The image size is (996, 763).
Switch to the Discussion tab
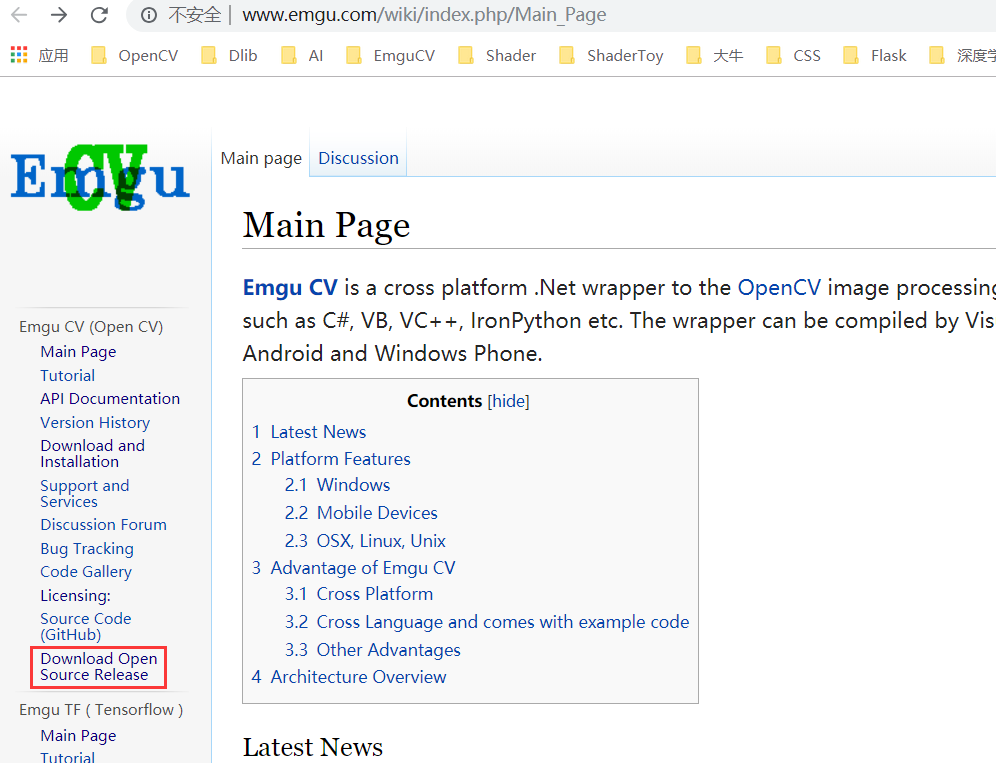[357, 157]
